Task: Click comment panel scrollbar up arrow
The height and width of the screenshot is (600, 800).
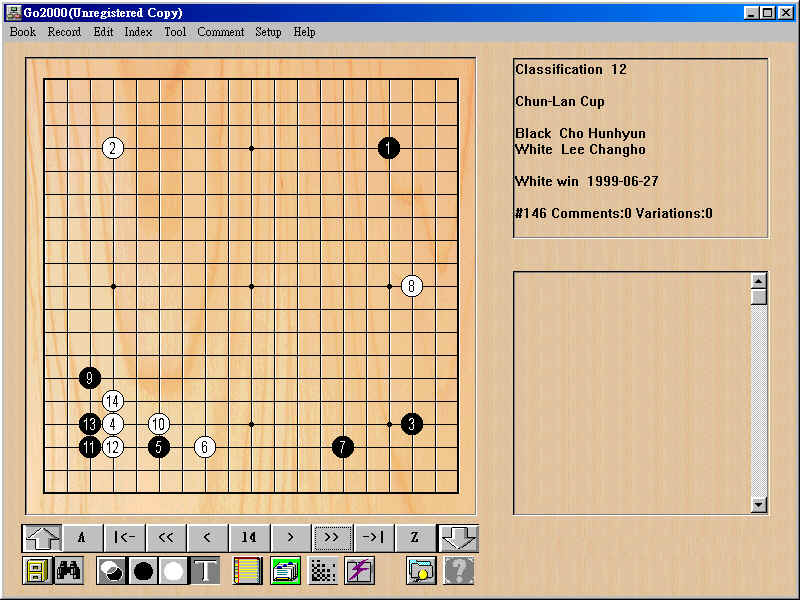Action: point(759,281)
